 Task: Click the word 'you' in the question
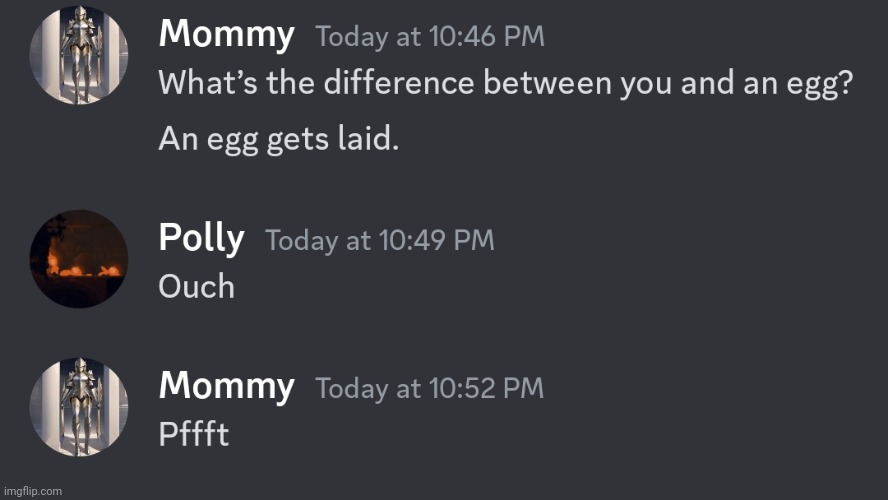coord(646,86)
